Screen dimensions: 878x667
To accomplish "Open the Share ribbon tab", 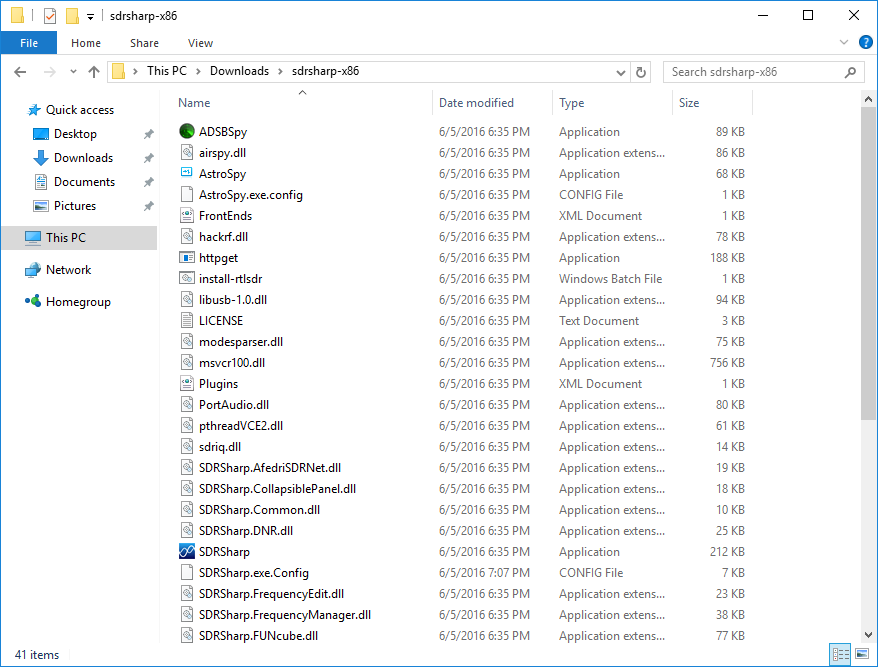I will point(144,43).
